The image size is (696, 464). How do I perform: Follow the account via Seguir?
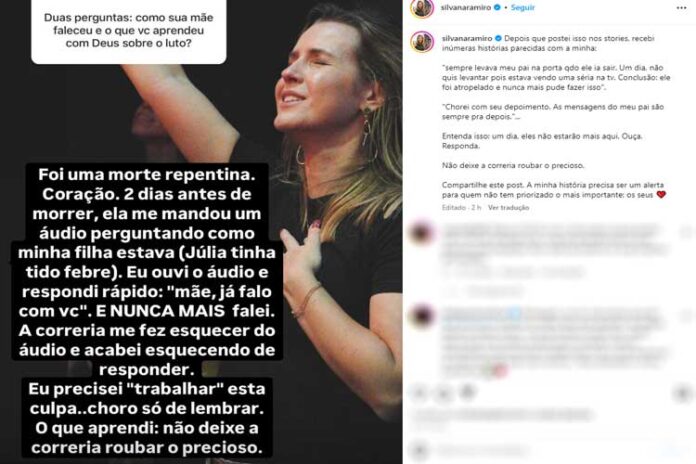[523, 8]
